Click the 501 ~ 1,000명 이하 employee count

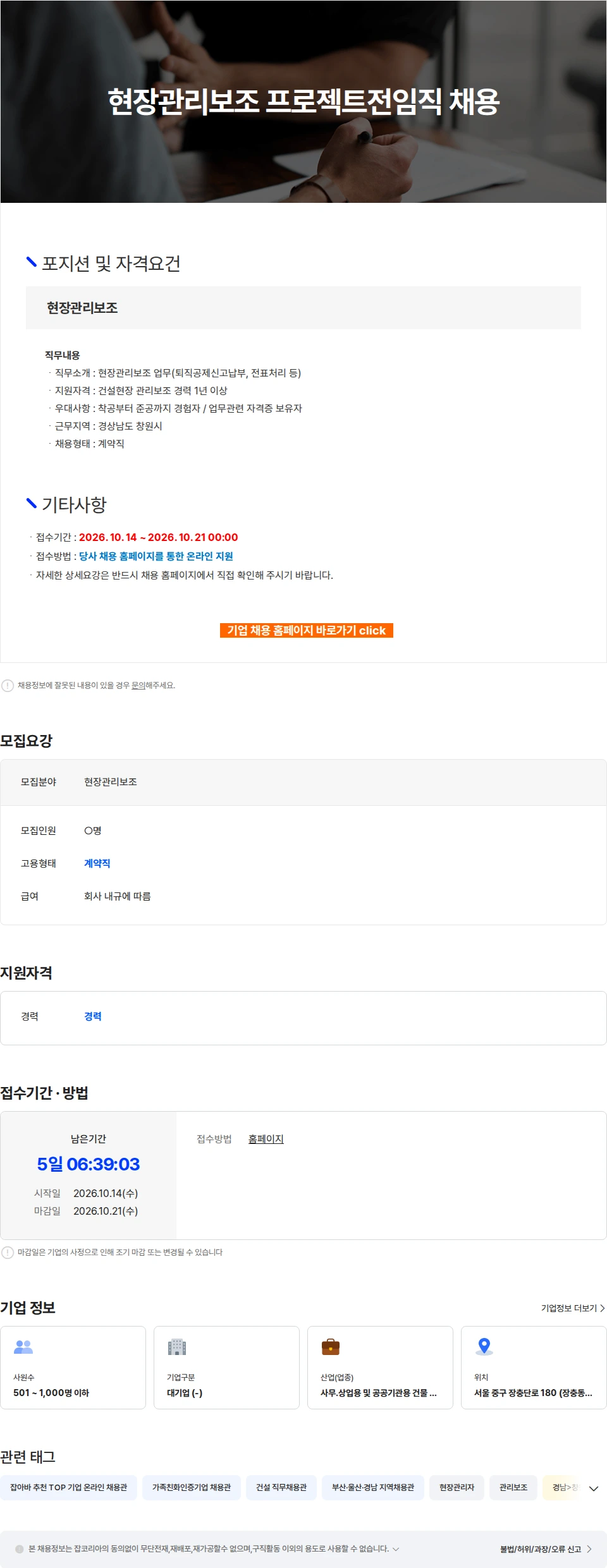coord(51,1393)
